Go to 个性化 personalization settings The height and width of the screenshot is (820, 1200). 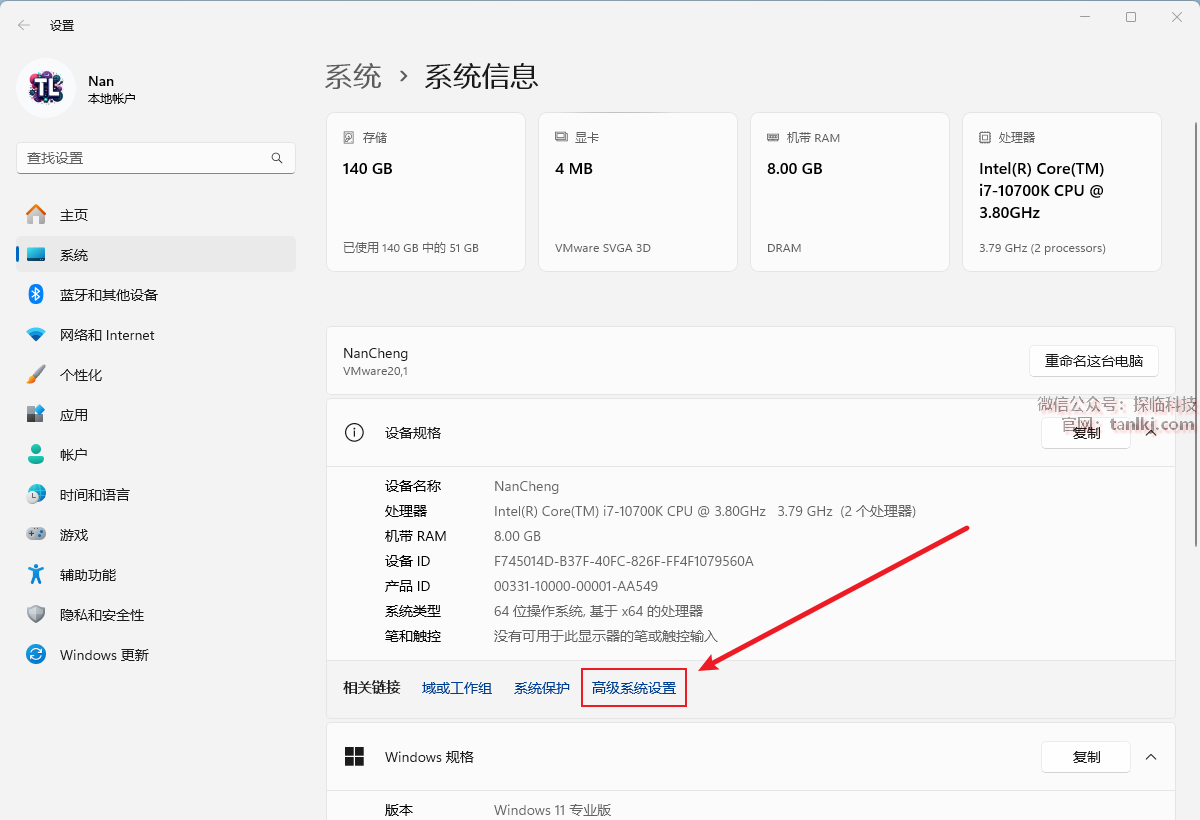80,375
